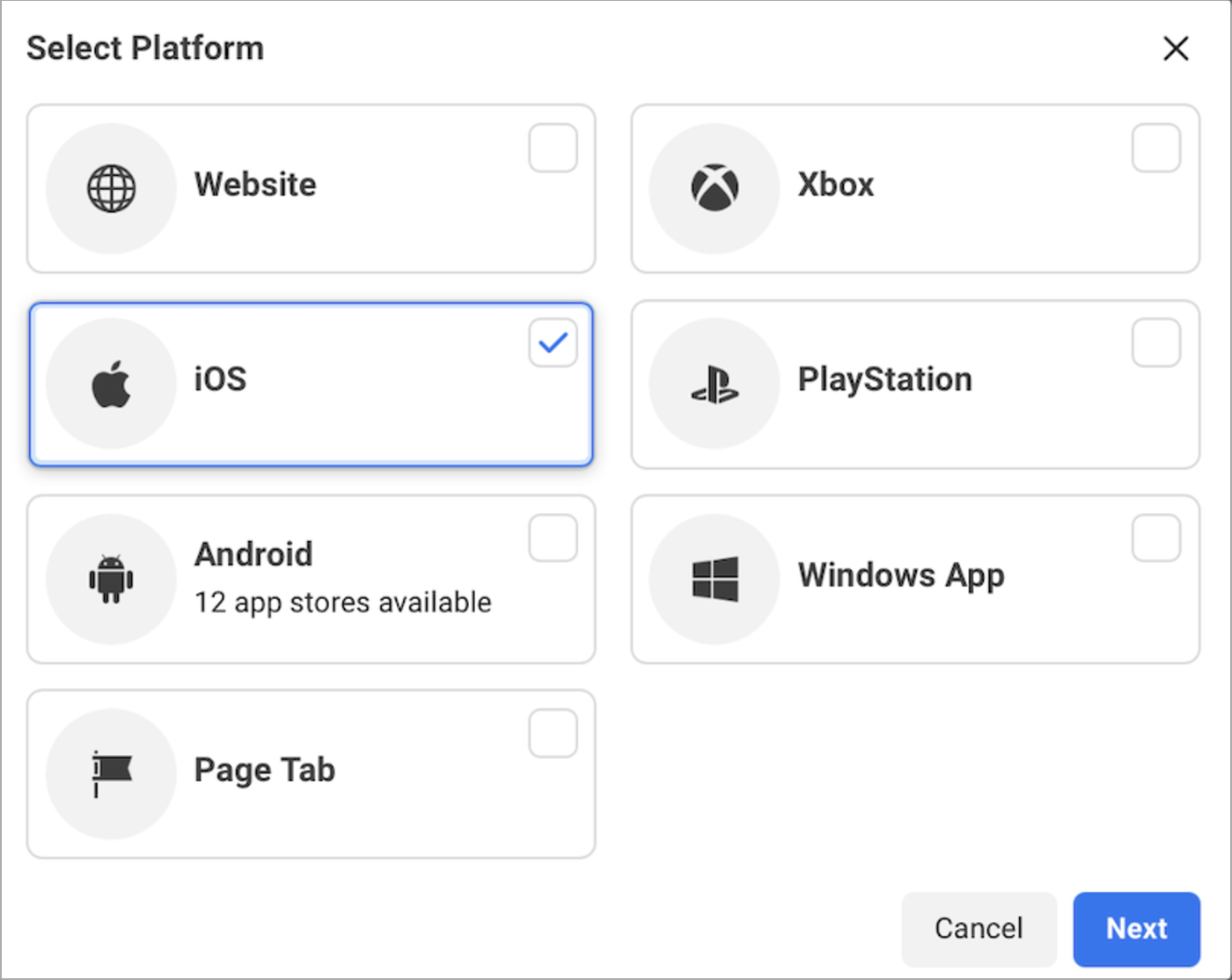The width and height of the screenshot is (1232, 980).
Task: Click the Xbox logo icon
Action: pos(715,188)
